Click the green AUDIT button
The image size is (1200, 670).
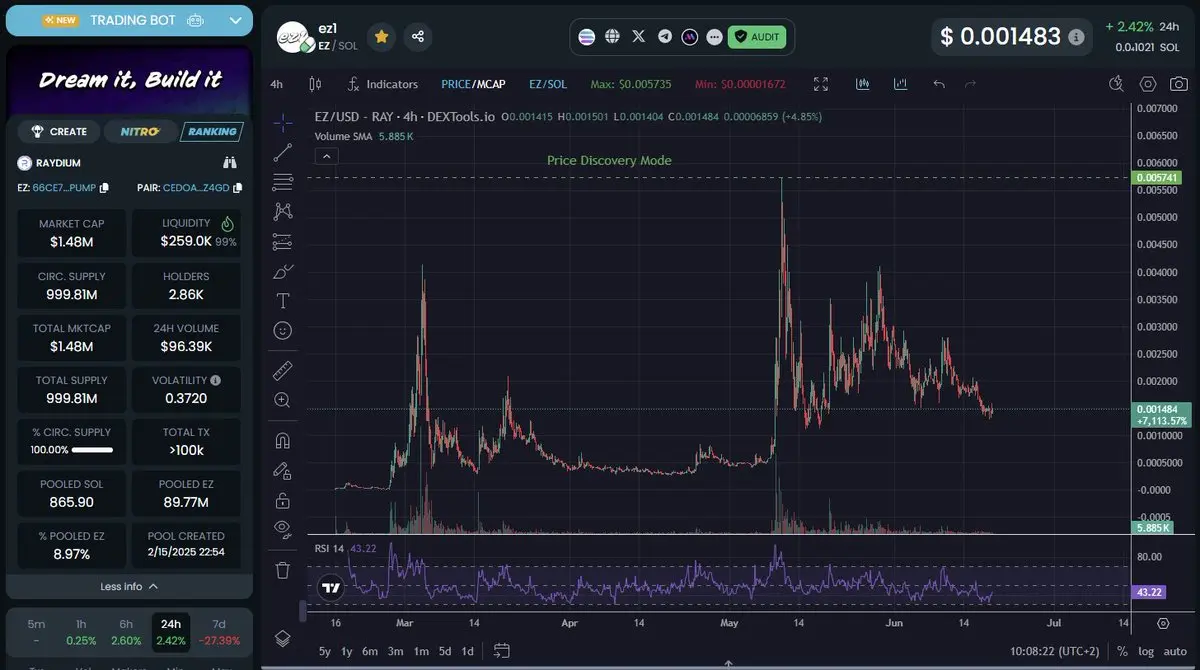[757, 37]
